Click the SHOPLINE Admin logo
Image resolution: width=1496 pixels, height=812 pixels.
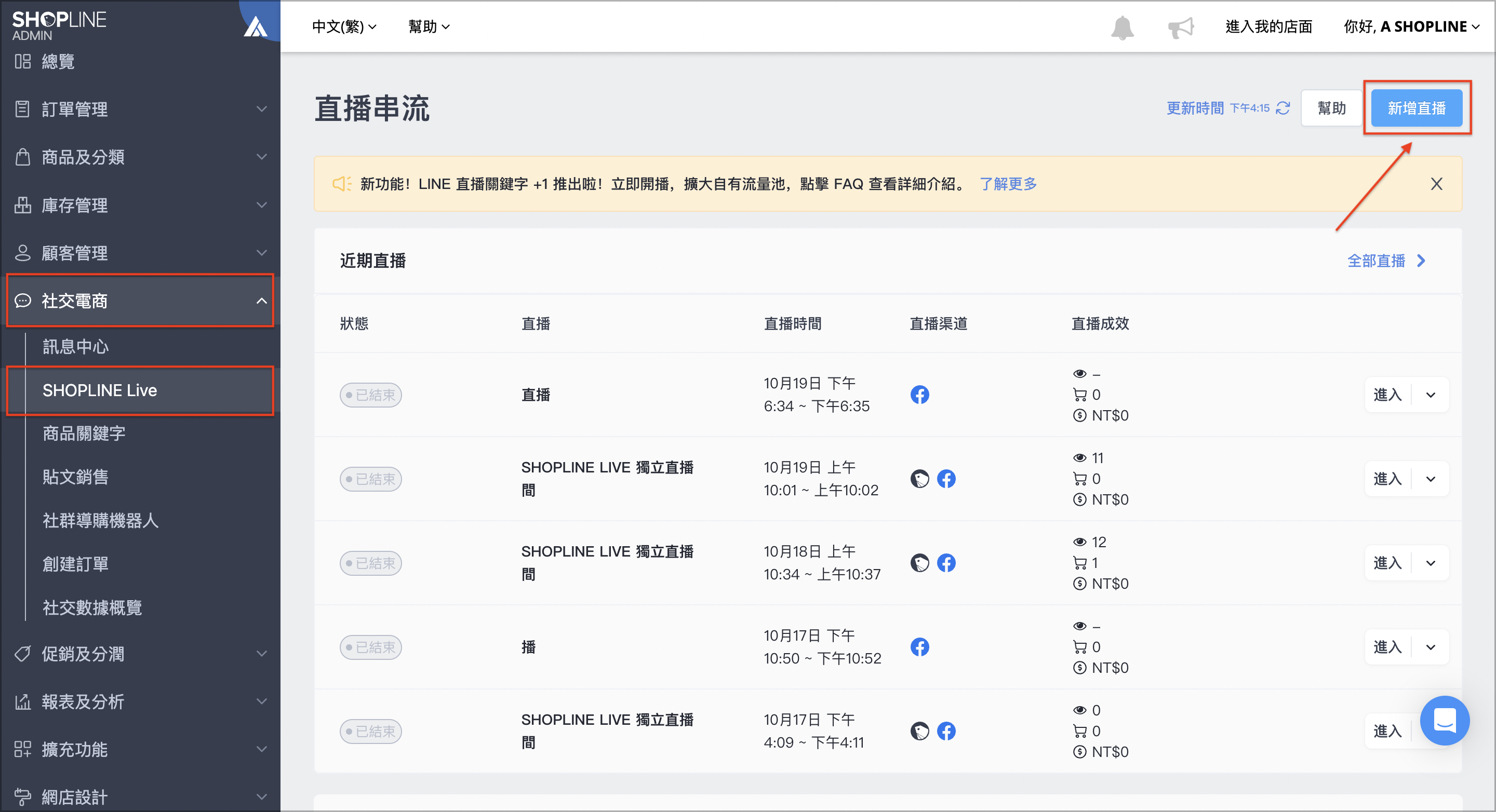(59, 26)
